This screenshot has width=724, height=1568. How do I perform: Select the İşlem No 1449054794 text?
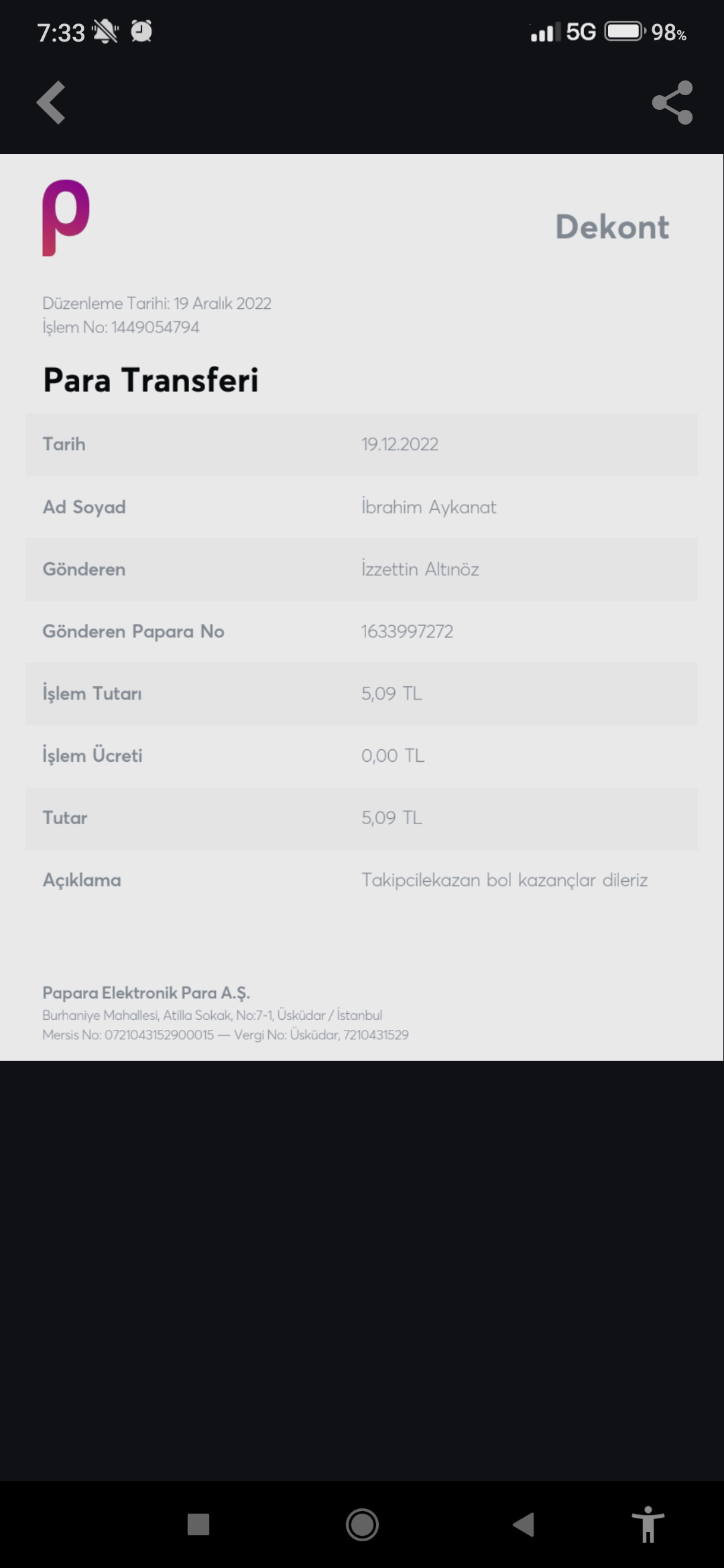[x=121, y=327]
